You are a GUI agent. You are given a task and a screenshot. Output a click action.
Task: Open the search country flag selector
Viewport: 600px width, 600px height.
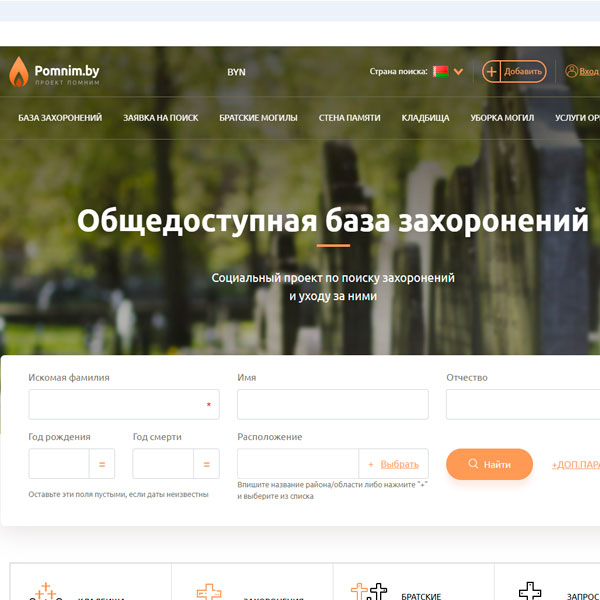point(440,72)
